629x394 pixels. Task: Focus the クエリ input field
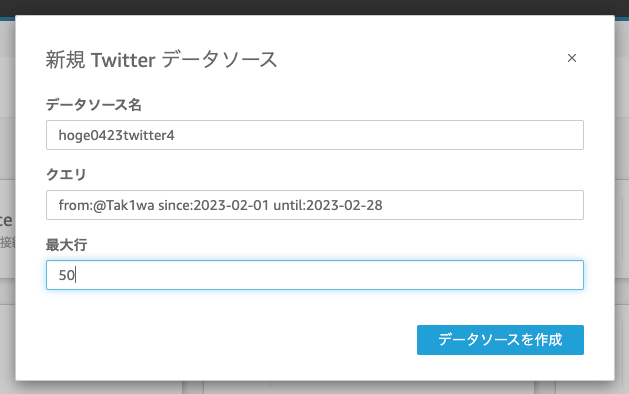(315, 205)
